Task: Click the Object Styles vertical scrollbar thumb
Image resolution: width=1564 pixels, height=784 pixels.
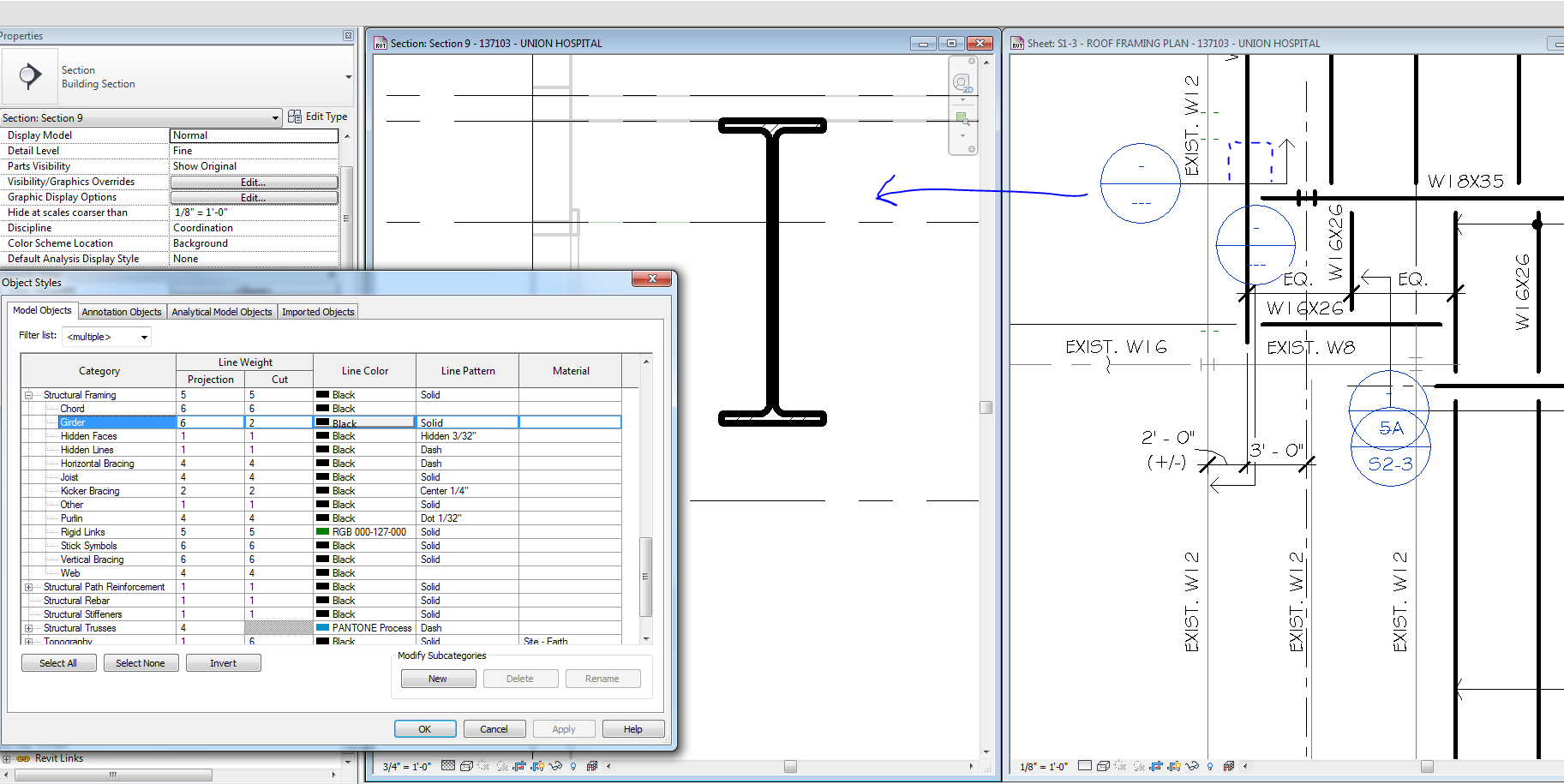Action: click(x=646, y=576)
